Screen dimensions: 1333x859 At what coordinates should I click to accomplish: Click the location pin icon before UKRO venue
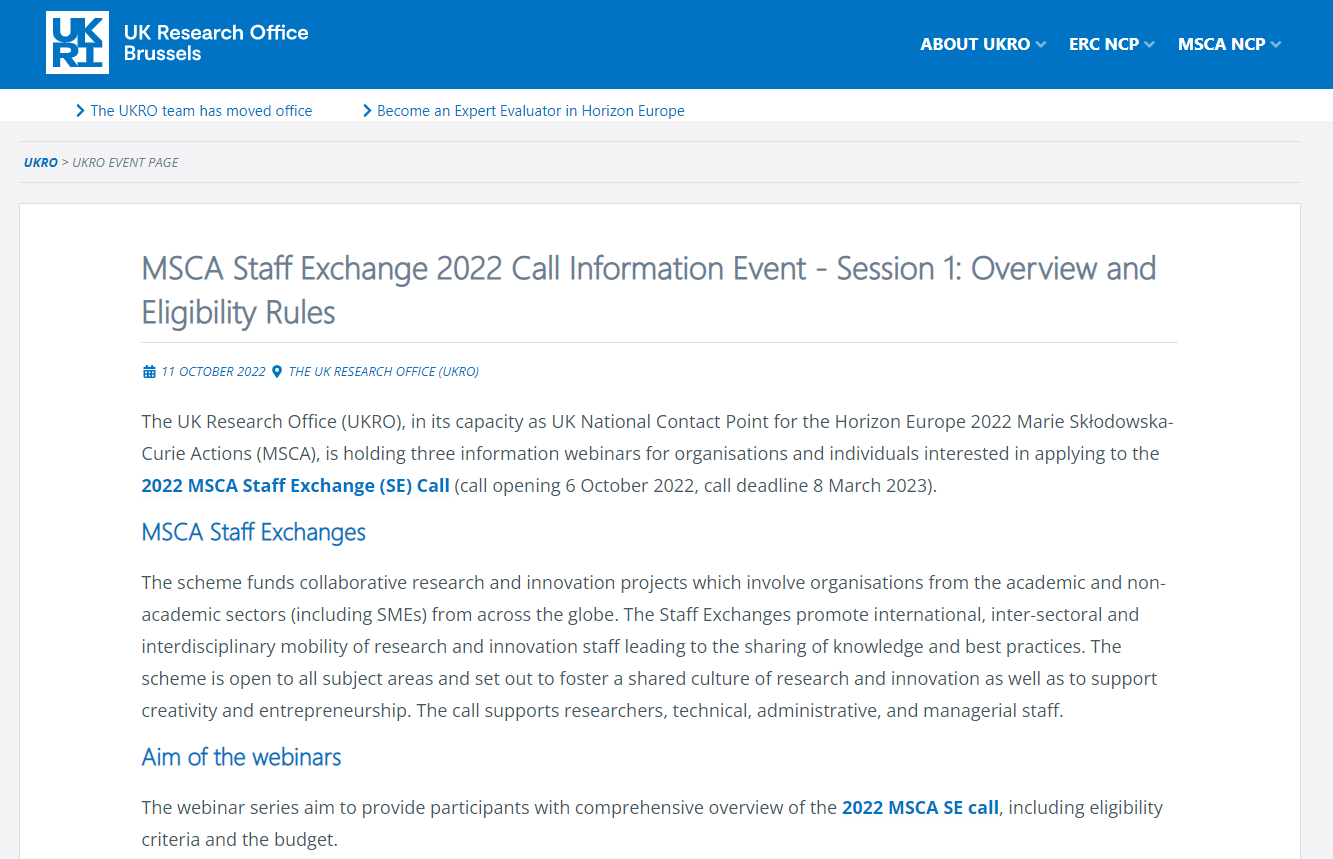tap(277, 372)
